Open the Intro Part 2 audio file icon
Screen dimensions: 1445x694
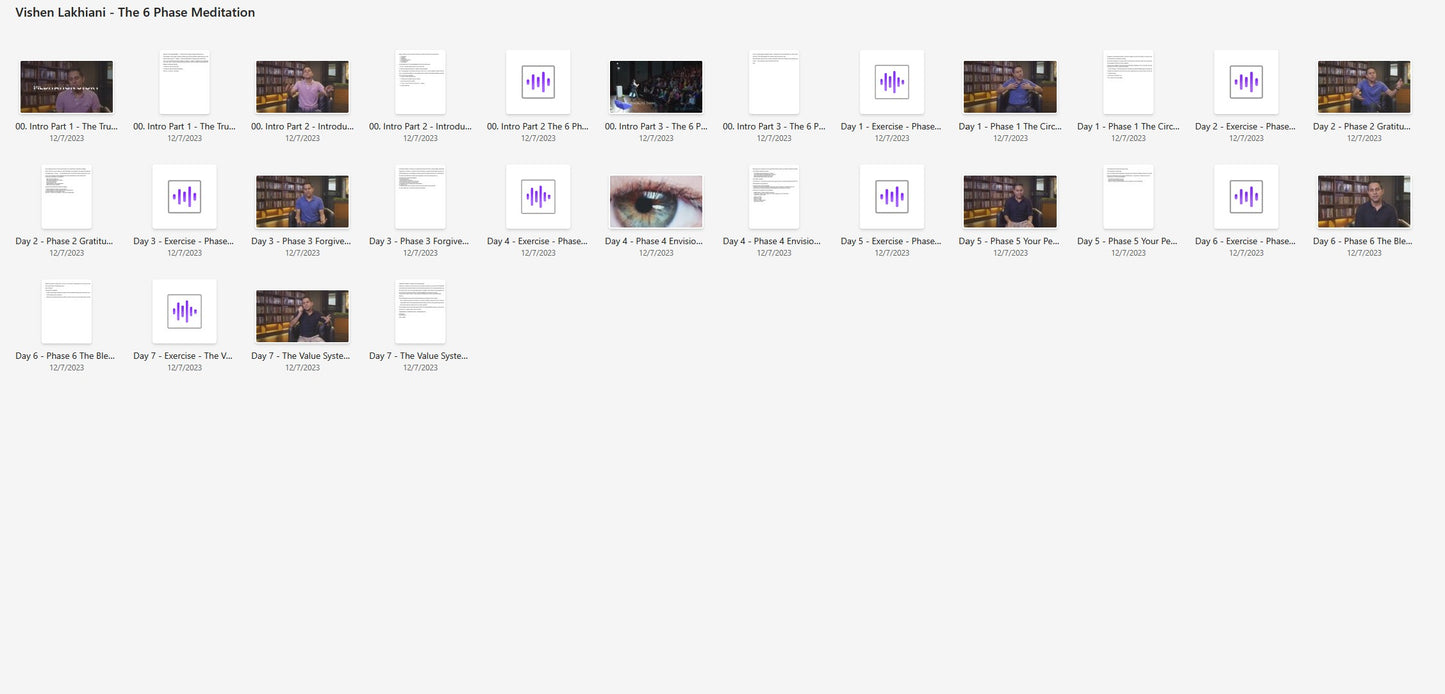[x=538, y=82]
